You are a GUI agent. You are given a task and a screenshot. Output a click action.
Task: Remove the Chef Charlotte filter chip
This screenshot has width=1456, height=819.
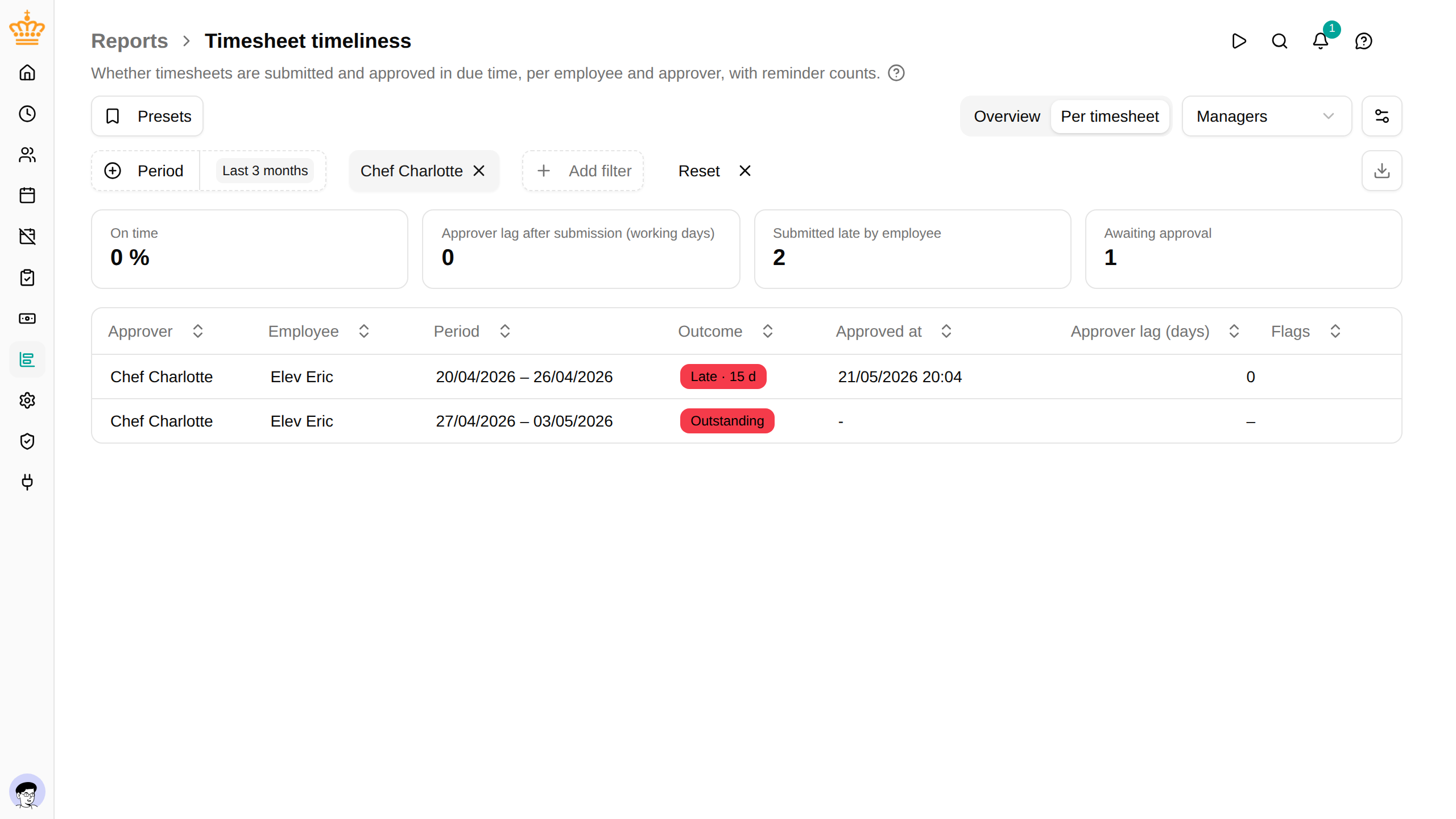(x=479, y=171)
